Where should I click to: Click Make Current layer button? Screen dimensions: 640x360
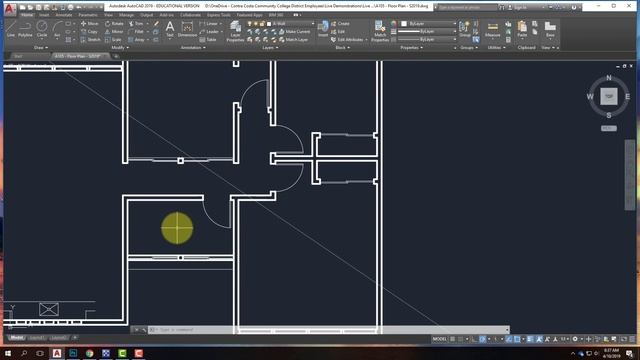[295, 31]
